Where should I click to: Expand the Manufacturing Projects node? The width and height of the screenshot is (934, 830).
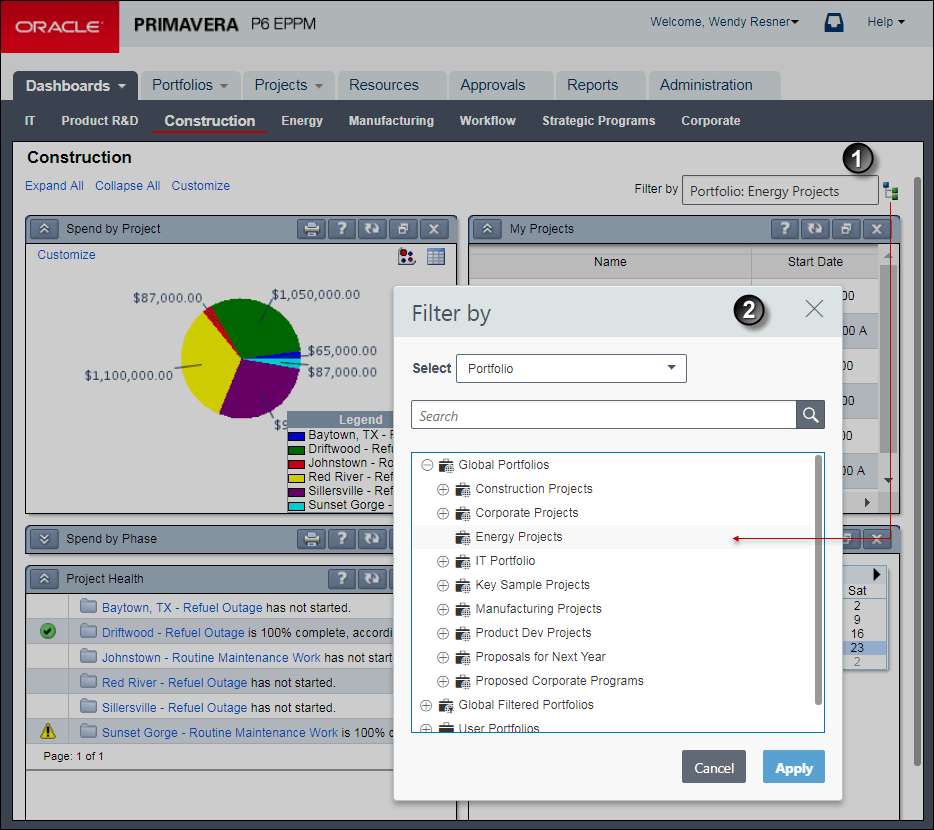pyautogui.click(x=443, y=610)
